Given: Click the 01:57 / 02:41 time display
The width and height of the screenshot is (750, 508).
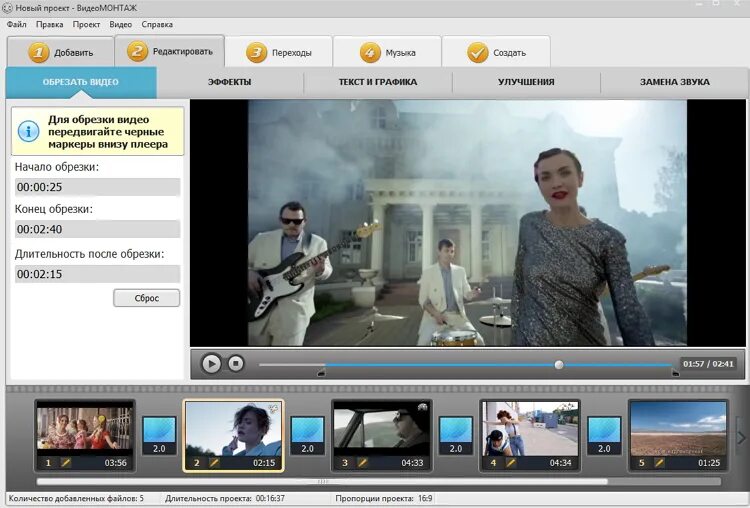Looking at the screenshot, I should 708,364.
